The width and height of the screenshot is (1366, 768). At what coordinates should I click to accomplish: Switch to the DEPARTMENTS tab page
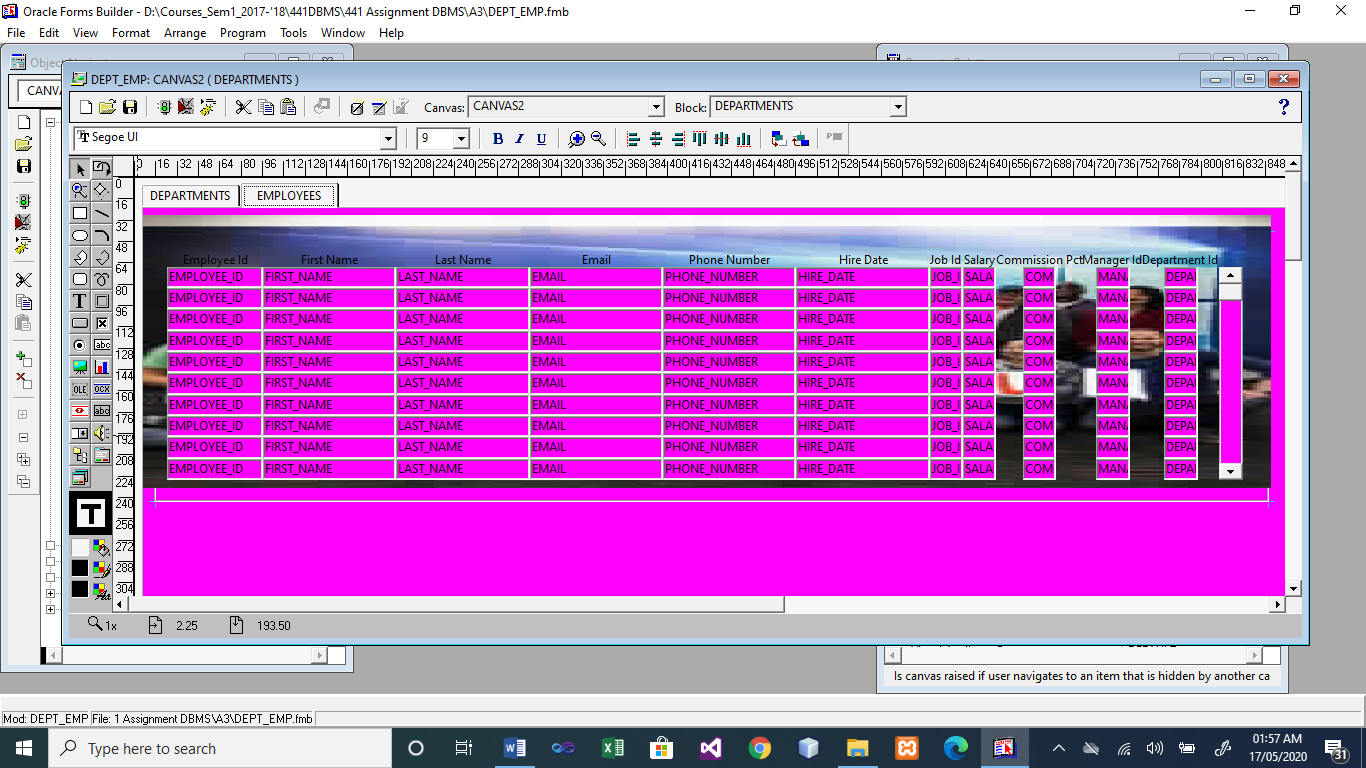pyautogui.click(x=190, y=195)
